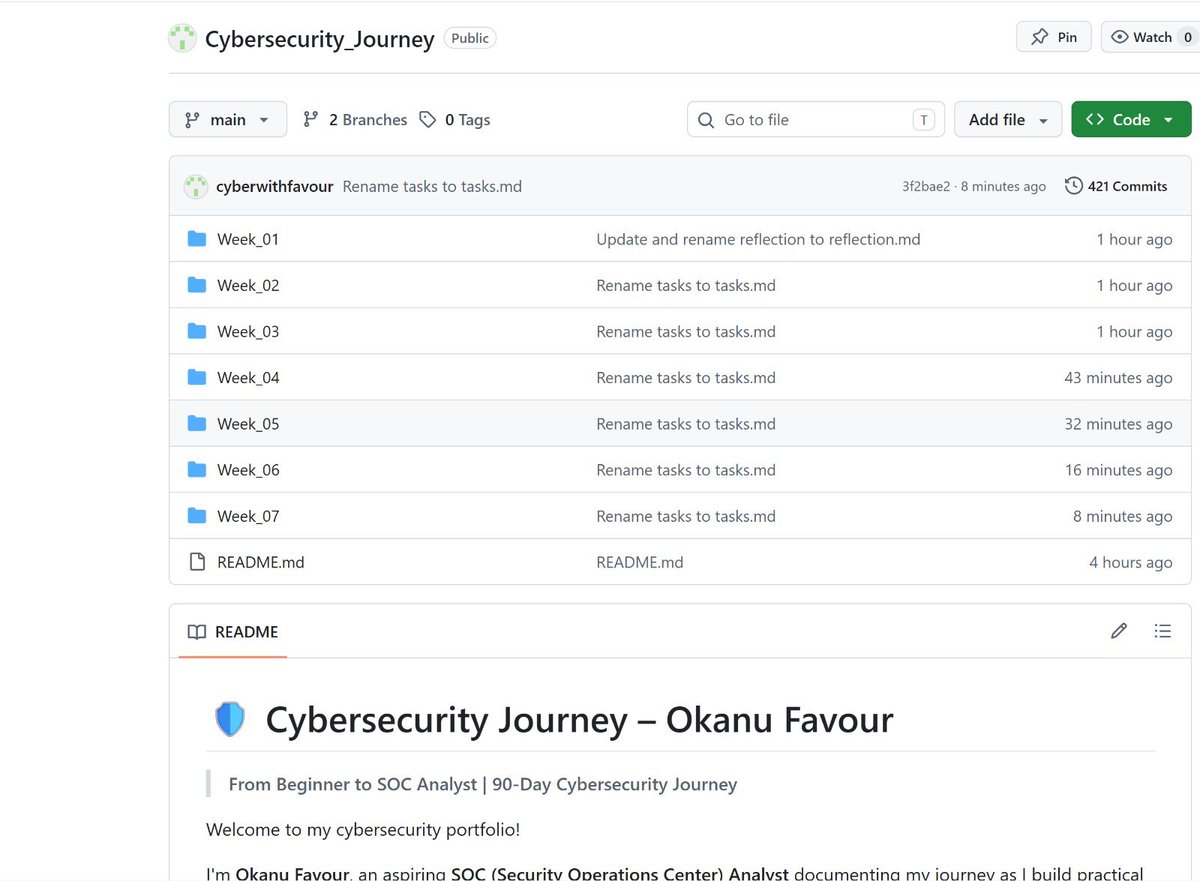Click the cyberwithfavour username link
Image resolution: width=1200 pixels, height=881 pixels.
275,186
